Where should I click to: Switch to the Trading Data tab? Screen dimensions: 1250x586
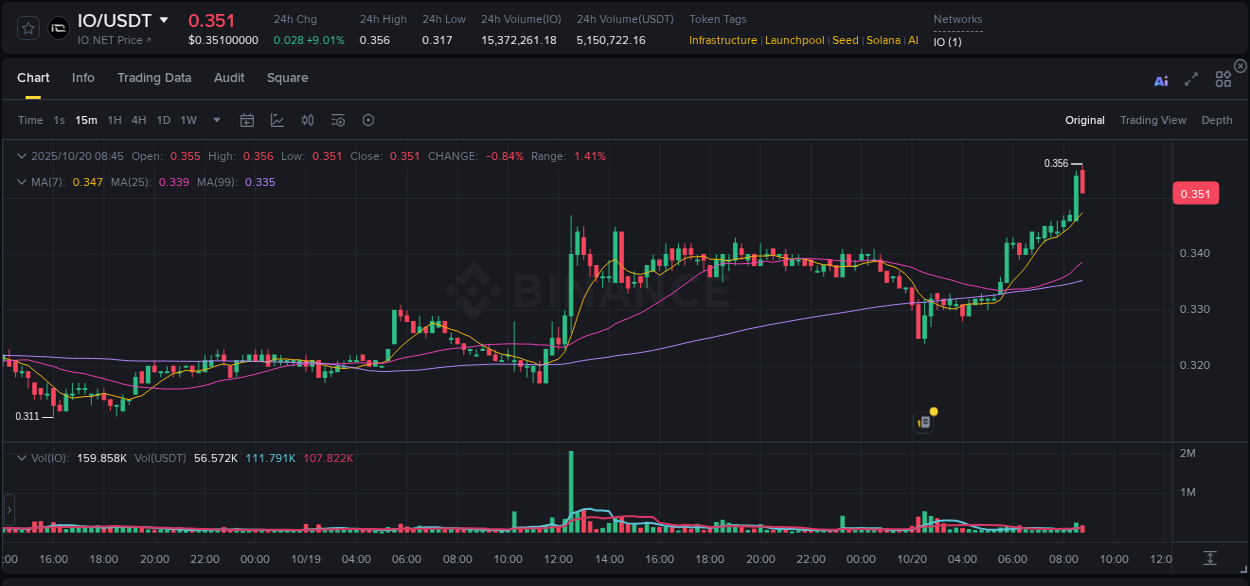tap(155, 78)
